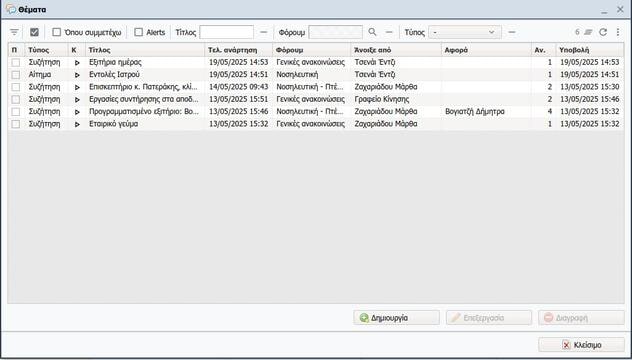The image size is (632, 360).
Task: Click the Θέματα speech bubble window icon
Action: click(11, 9)
